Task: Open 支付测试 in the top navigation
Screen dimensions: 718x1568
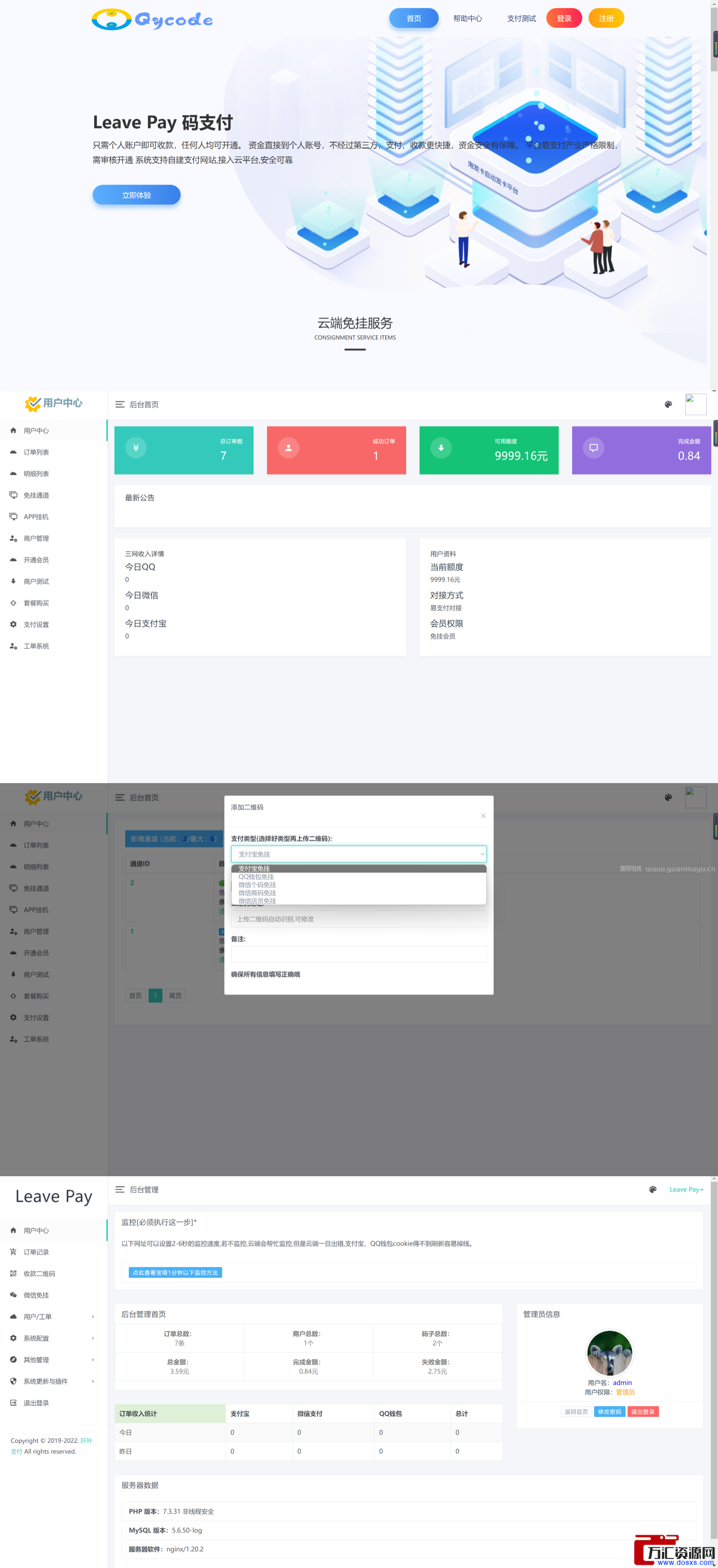Action: pos(521,18)
